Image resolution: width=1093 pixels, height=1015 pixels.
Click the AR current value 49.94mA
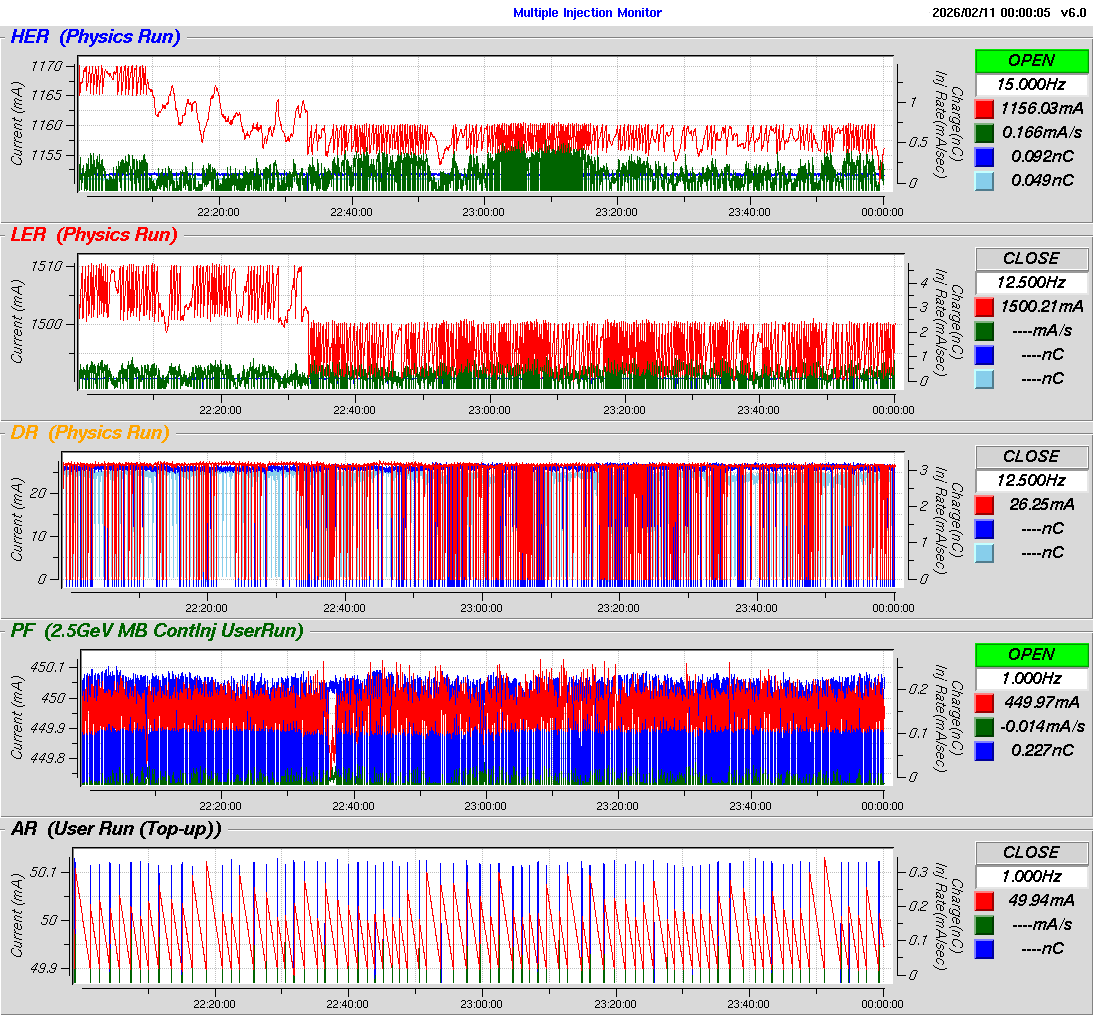[x=1042, y=901]
